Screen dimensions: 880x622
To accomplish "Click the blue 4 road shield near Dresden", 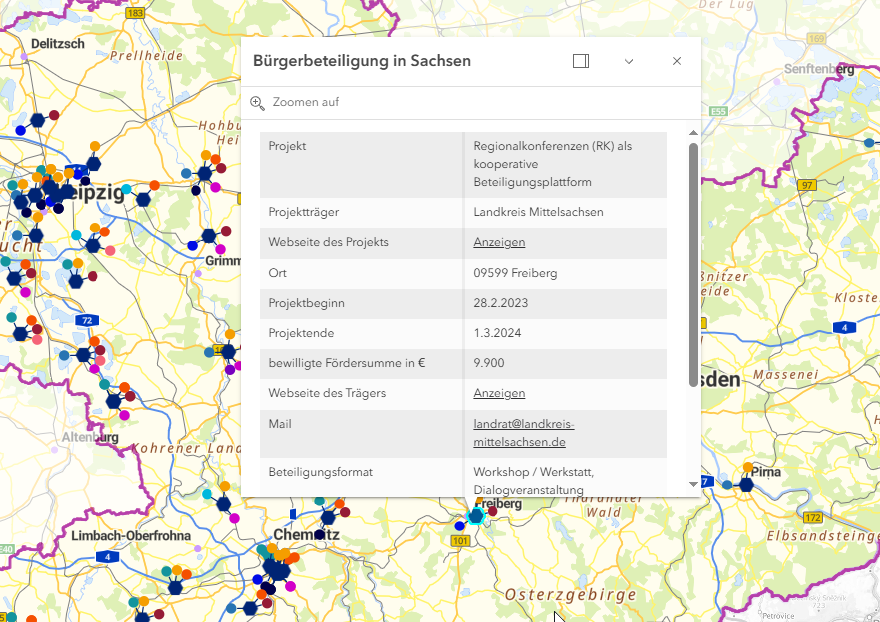I will pyautogui.click(x=845, y=326).
